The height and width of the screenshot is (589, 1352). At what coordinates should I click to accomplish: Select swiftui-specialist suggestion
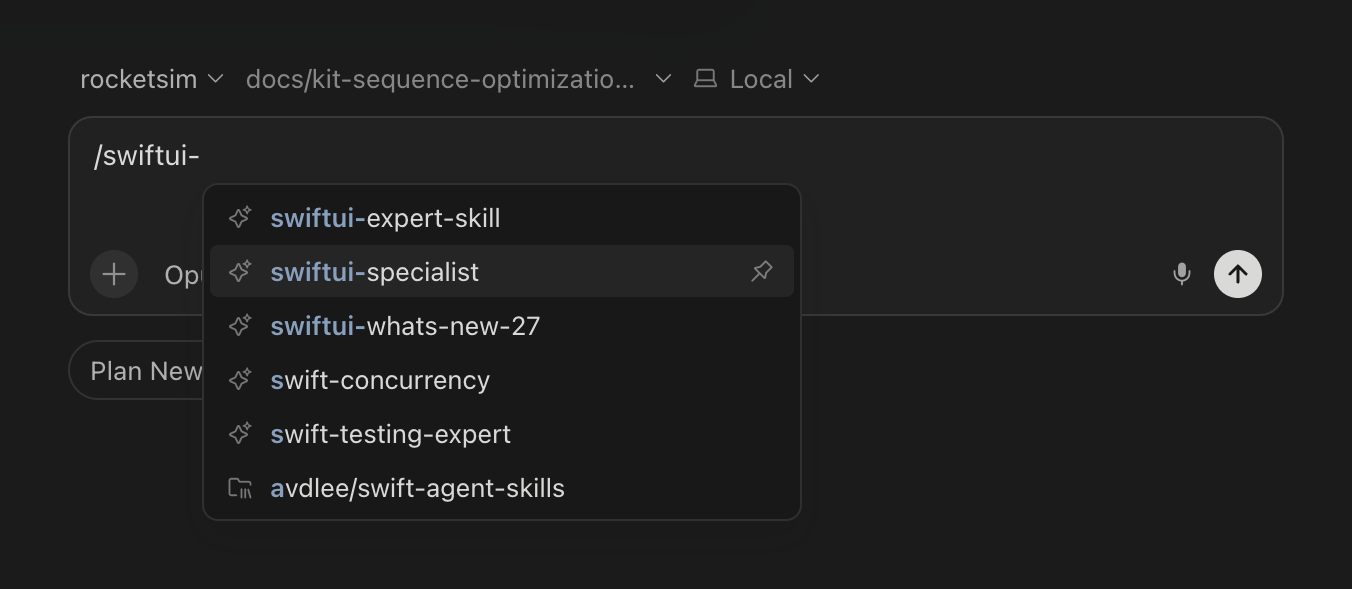click(x=502, y=272)
